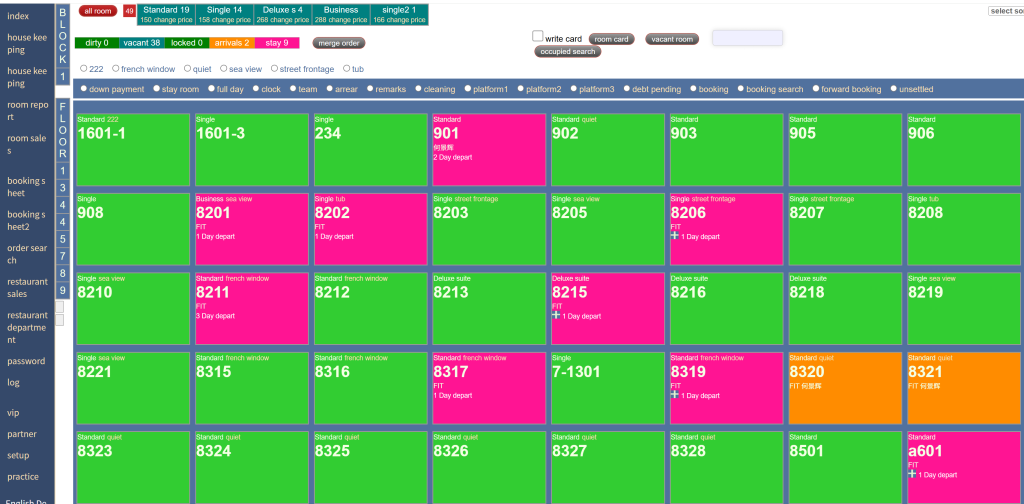Click the plus icon in room a601
The height and width of the screenshot is (504, 1024).
[x=913, y=474]
